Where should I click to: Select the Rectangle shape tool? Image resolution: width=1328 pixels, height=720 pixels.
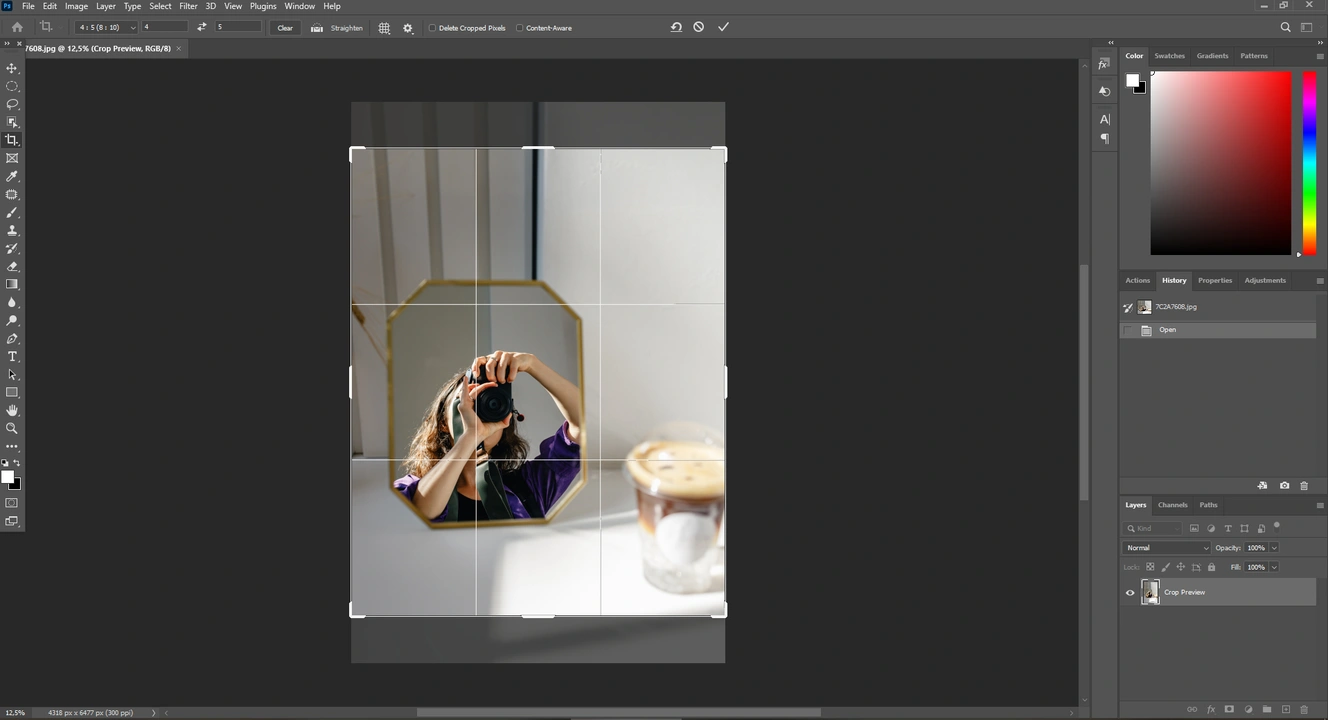12,392
